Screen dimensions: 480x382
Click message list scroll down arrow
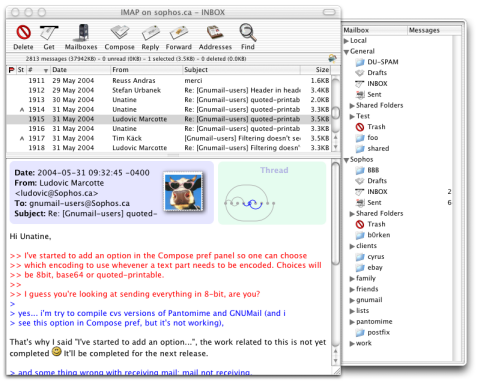(x=336, y=147)
